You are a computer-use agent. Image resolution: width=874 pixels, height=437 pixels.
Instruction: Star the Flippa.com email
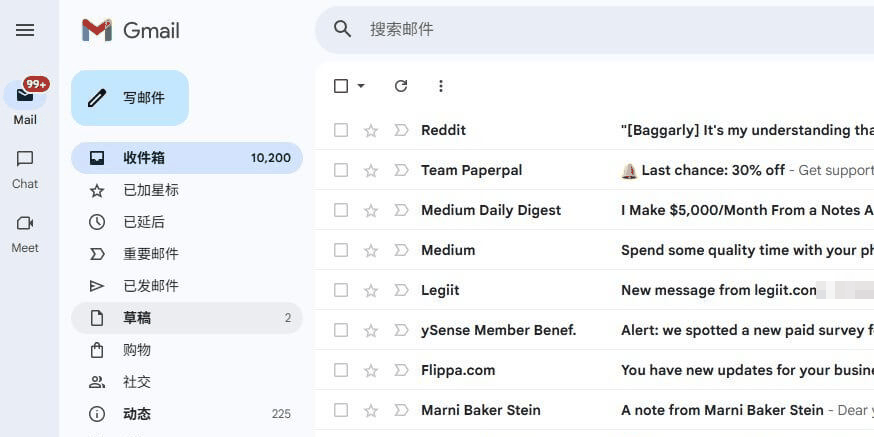click(x=371, y=371)
